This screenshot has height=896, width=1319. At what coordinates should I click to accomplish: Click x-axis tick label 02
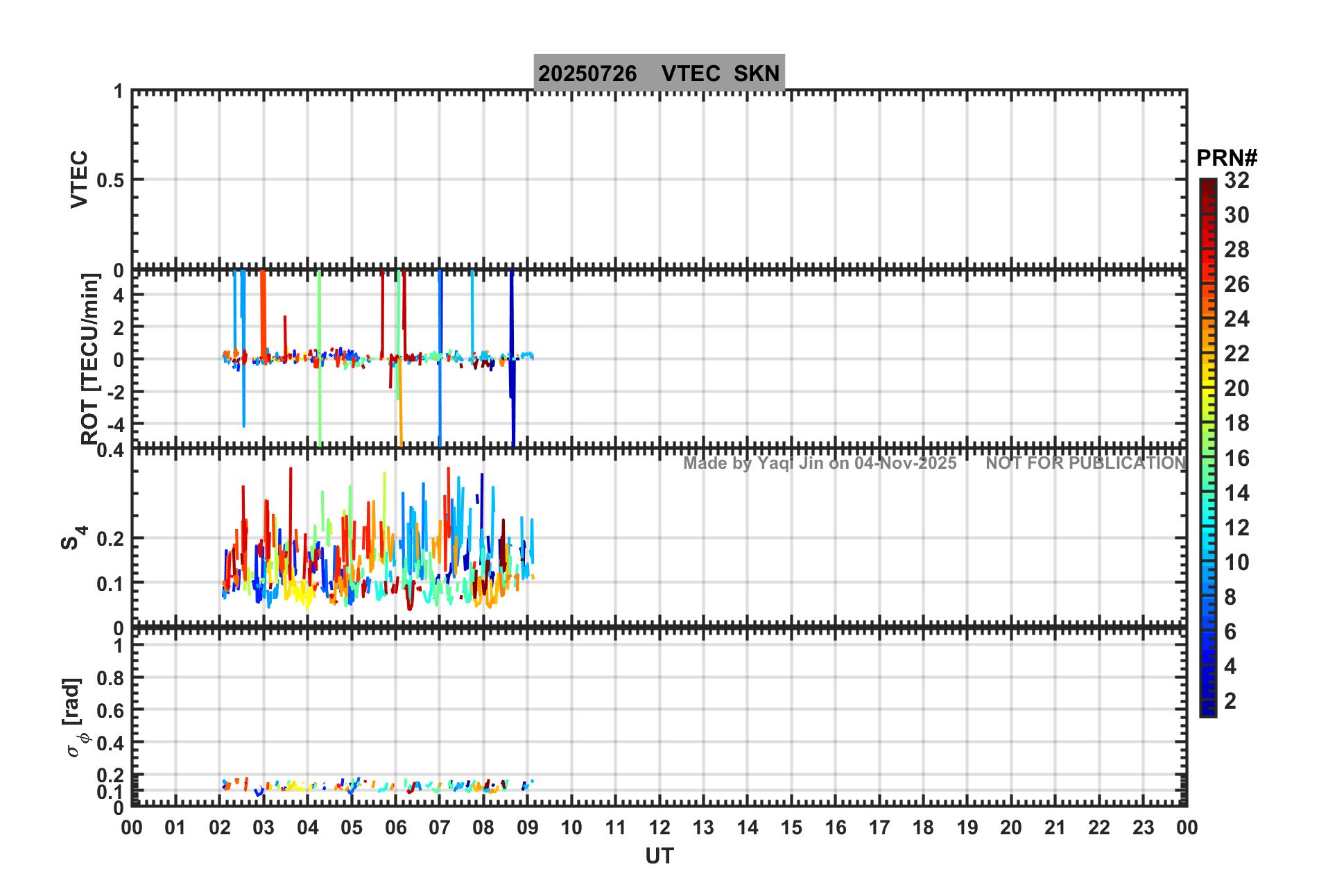tap(220, 827)
